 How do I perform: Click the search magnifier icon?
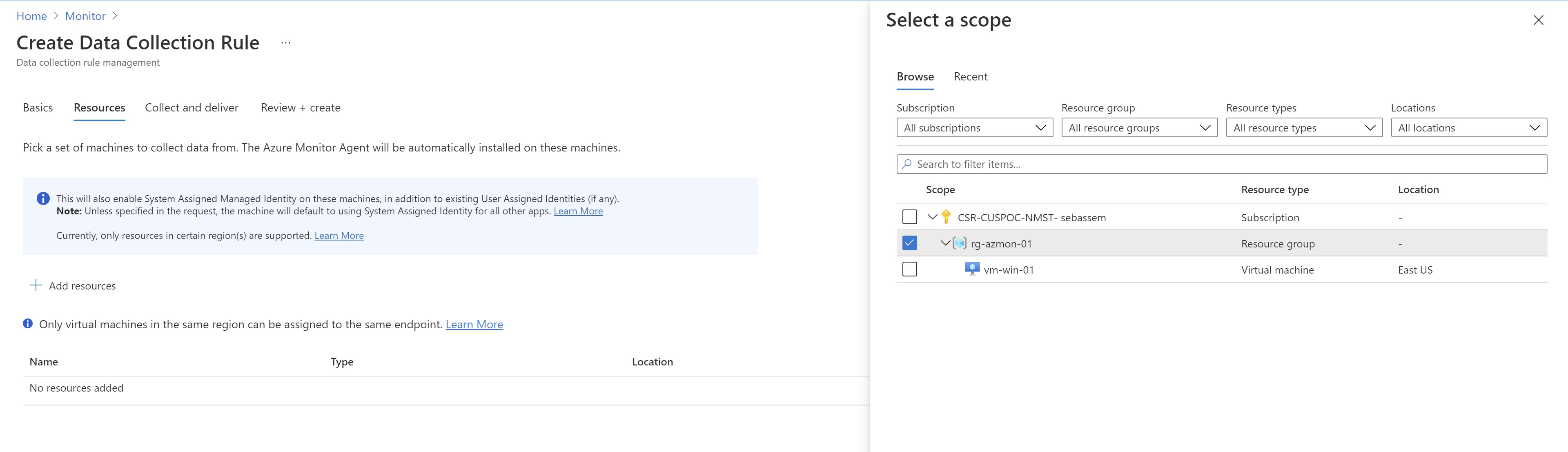(907, 164)
